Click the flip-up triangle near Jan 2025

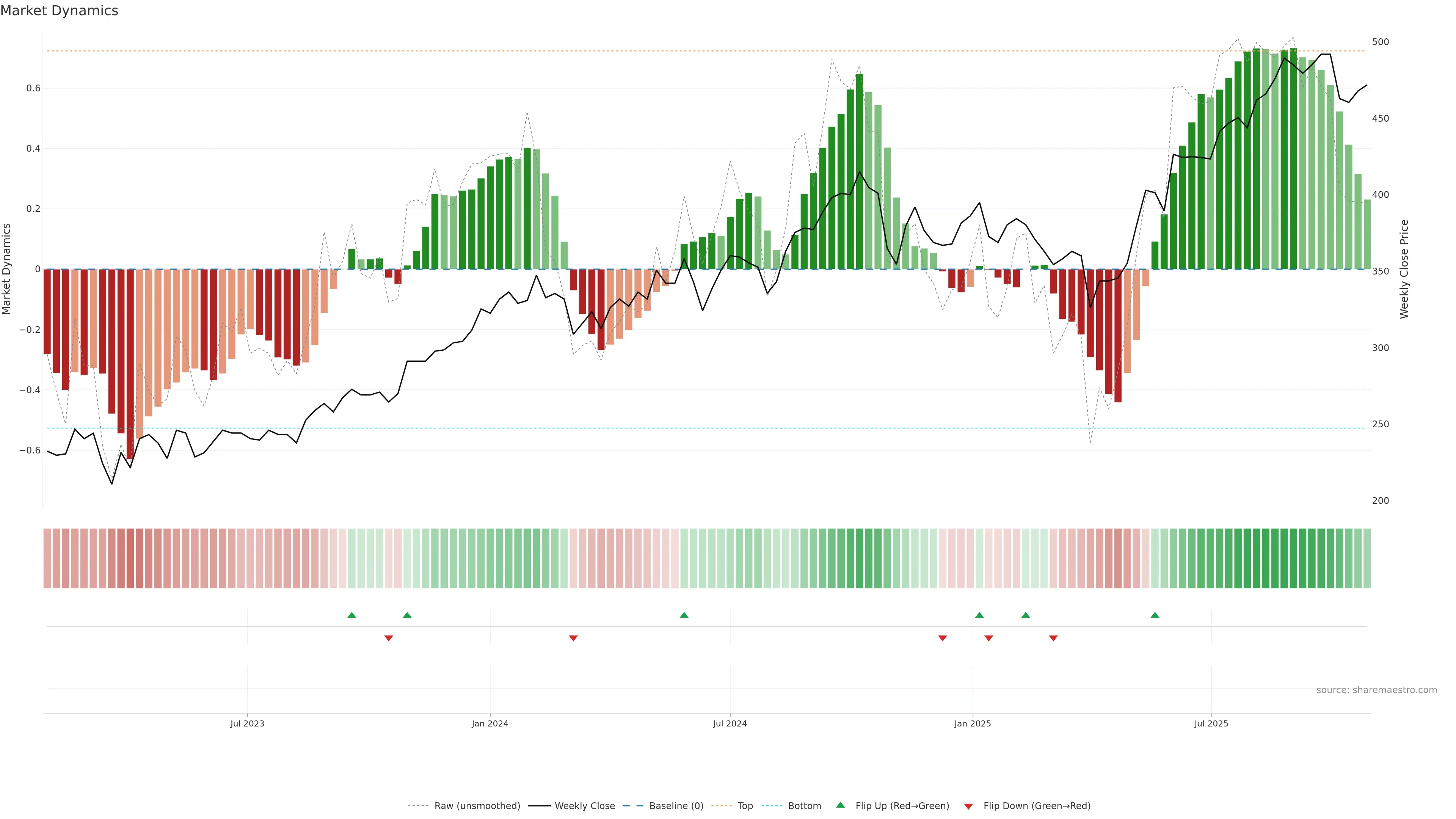tap(979, 615)
